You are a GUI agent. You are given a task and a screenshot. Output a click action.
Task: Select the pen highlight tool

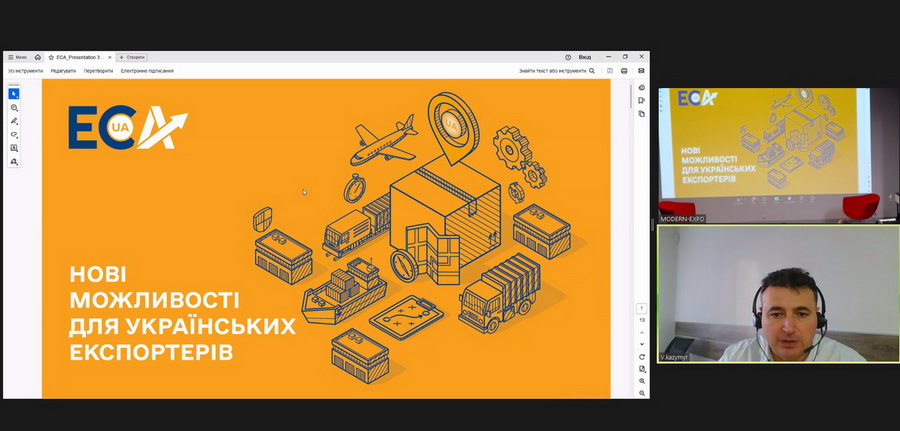point(14,121)
